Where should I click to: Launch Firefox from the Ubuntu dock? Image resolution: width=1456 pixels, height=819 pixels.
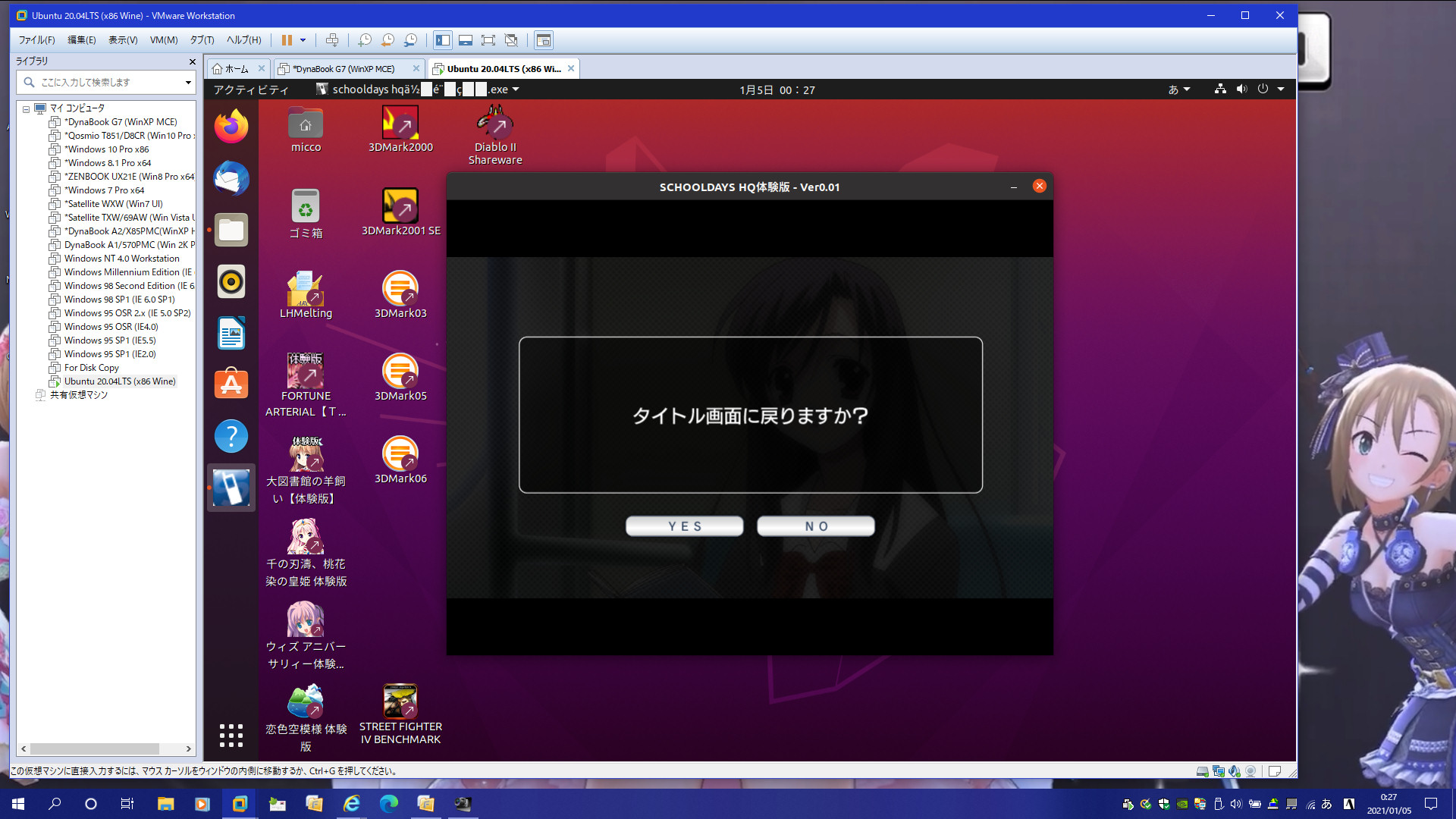[231, 126]
